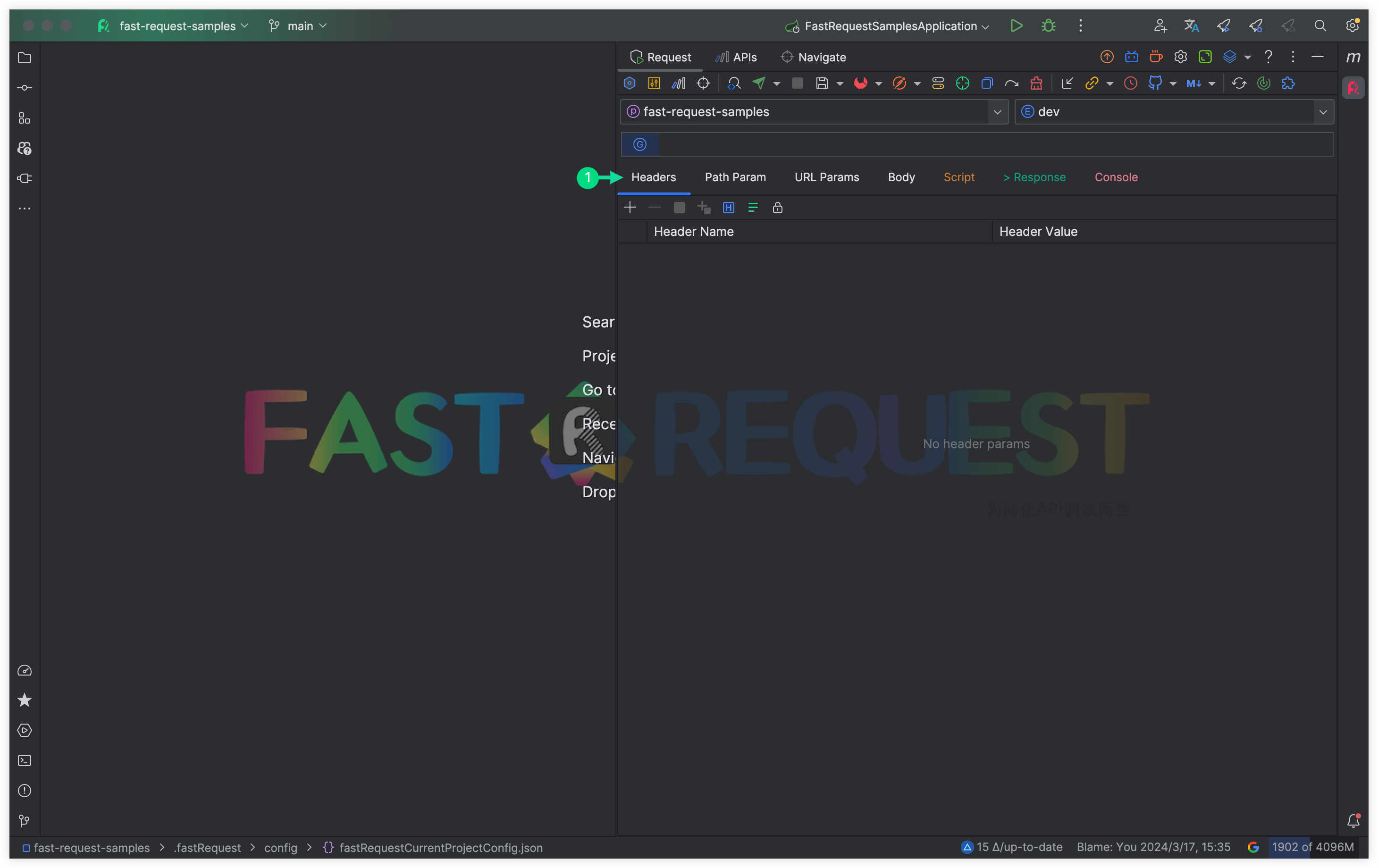
Task: Toggle the green lines bulk edit icon
Action: [753, 208]
